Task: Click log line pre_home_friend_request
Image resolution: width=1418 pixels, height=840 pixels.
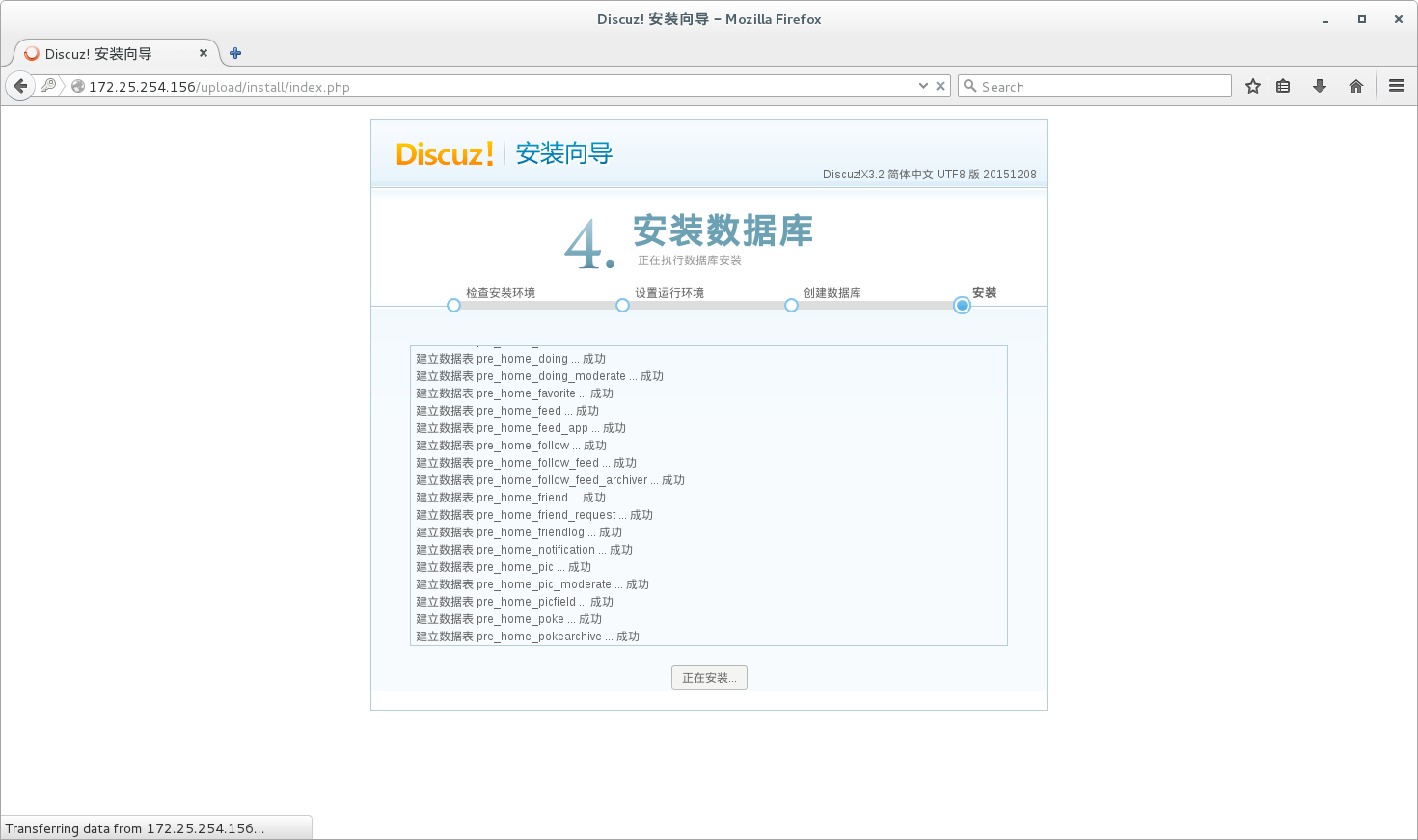Action: pos(534,515)
